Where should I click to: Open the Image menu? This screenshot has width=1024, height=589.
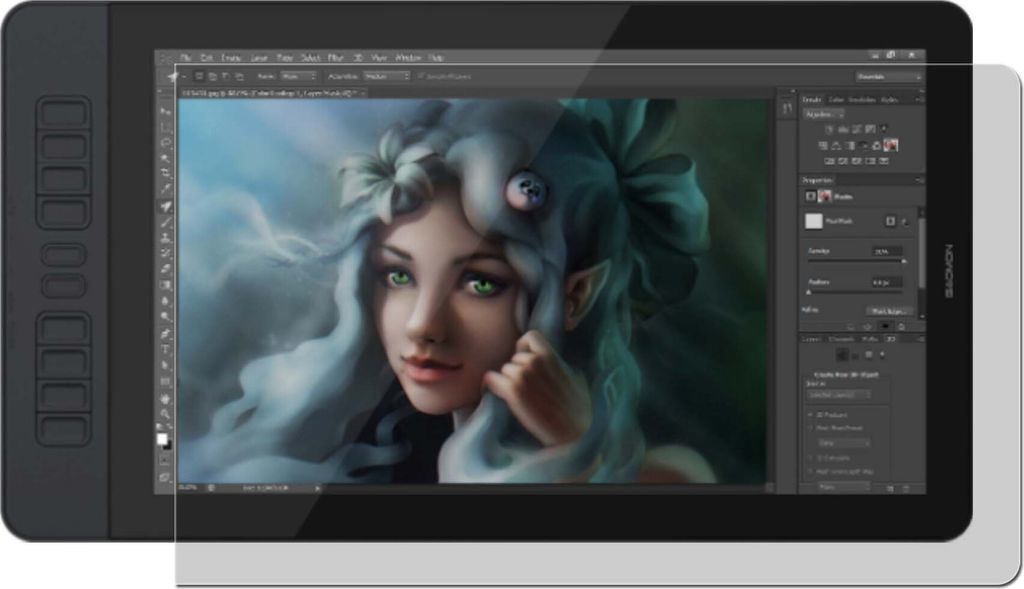coord(231,57)
